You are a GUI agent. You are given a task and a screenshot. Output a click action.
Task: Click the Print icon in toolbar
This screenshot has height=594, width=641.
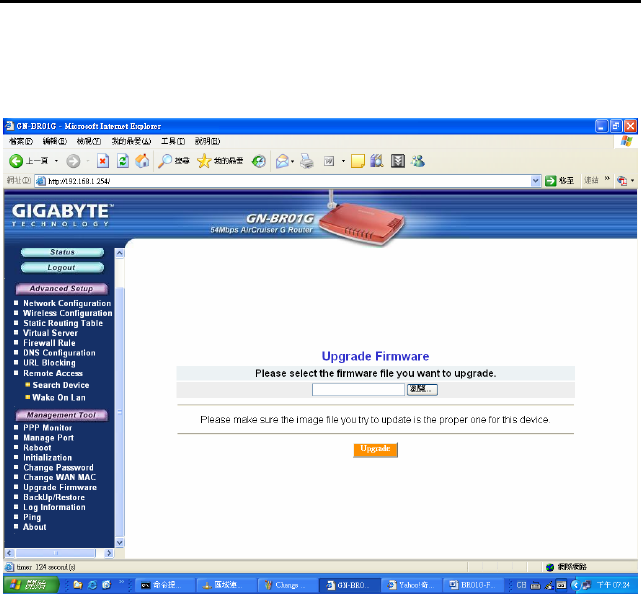tap(307, 161)
